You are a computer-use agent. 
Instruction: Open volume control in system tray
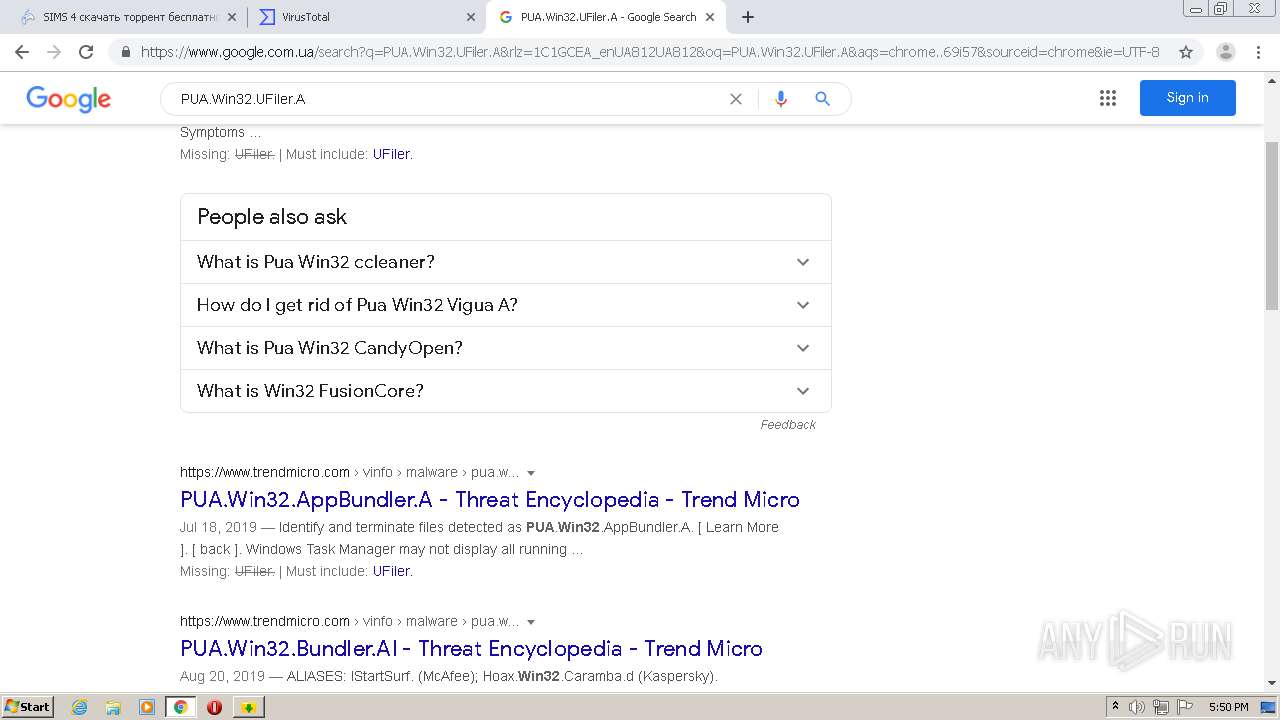pos(1137,707)
